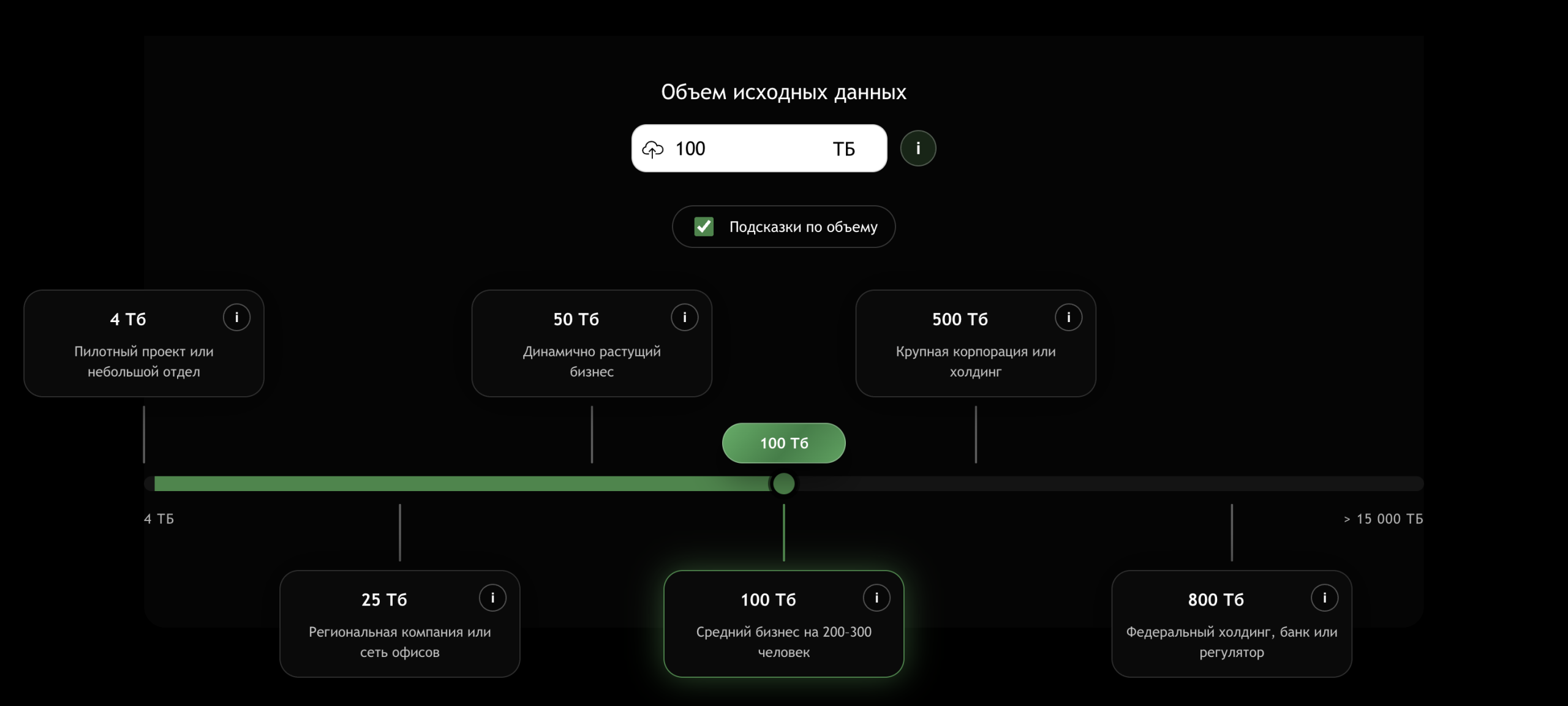The image size is (1568, 706).
Task: Open info icon on 25 Тб card
Action: (x=492, y=598)
